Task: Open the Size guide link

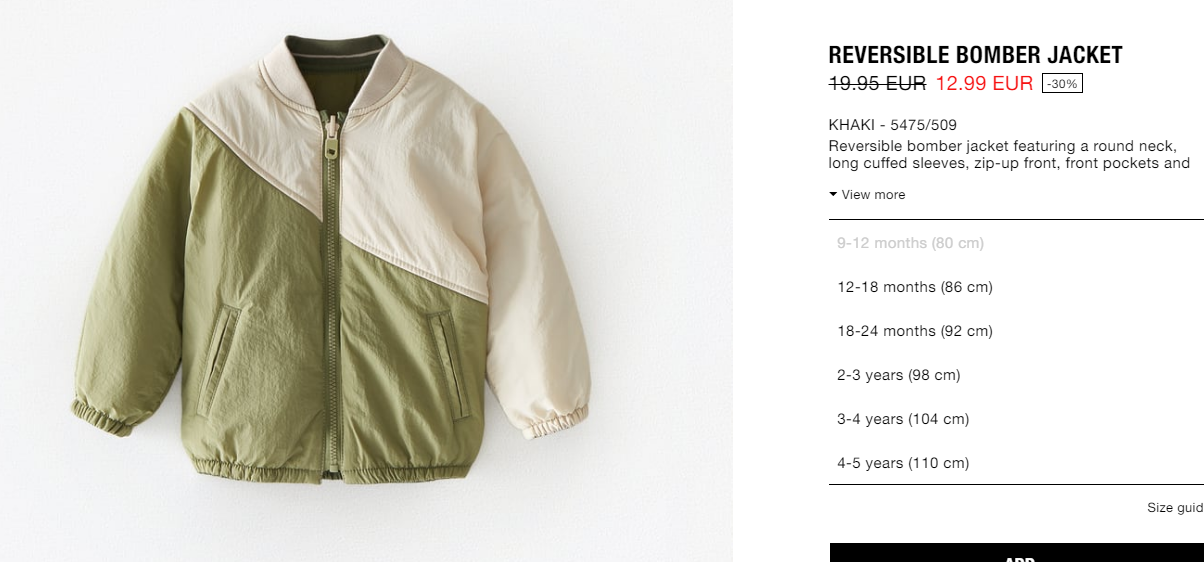Action: coord(1175,508)
